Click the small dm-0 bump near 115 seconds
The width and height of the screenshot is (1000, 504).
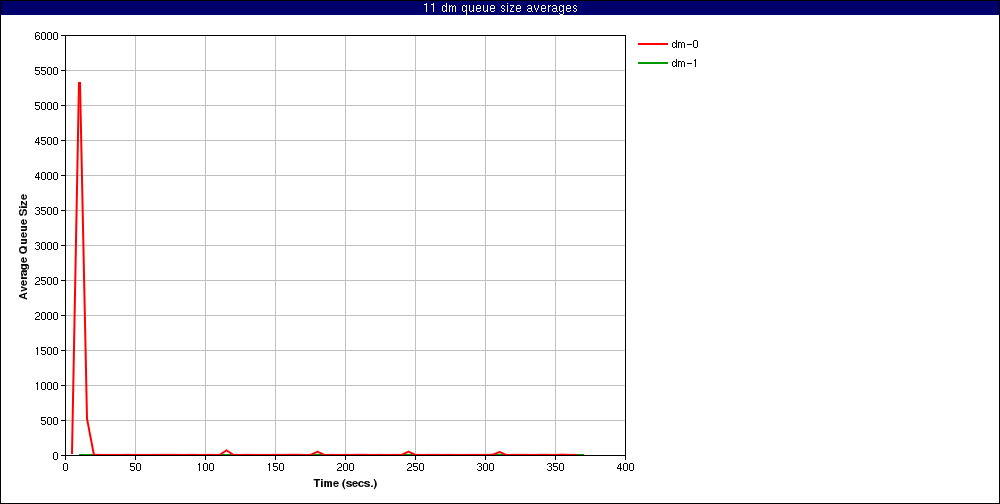tap(226, 451)
